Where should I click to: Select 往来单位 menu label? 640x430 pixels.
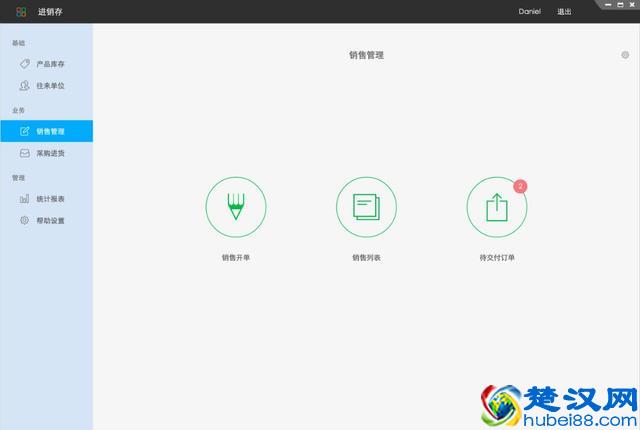tap(51, 86)
